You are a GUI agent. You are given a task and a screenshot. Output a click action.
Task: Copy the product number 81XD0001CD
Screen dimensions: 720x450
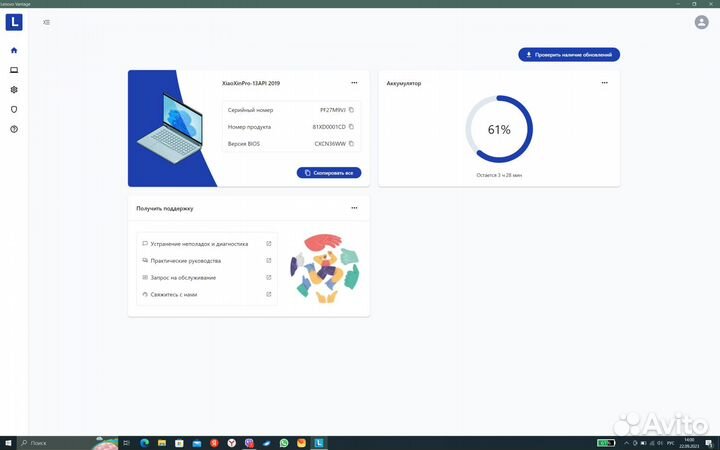point(351,127)
